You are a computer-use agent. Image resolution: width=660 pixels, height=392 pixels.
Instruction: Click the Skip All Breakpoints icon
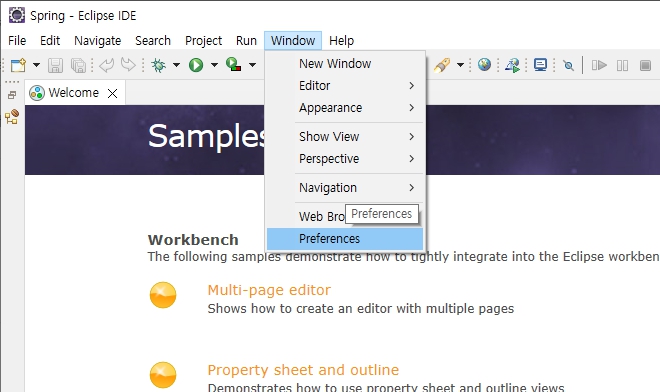[x=569, y=66]
